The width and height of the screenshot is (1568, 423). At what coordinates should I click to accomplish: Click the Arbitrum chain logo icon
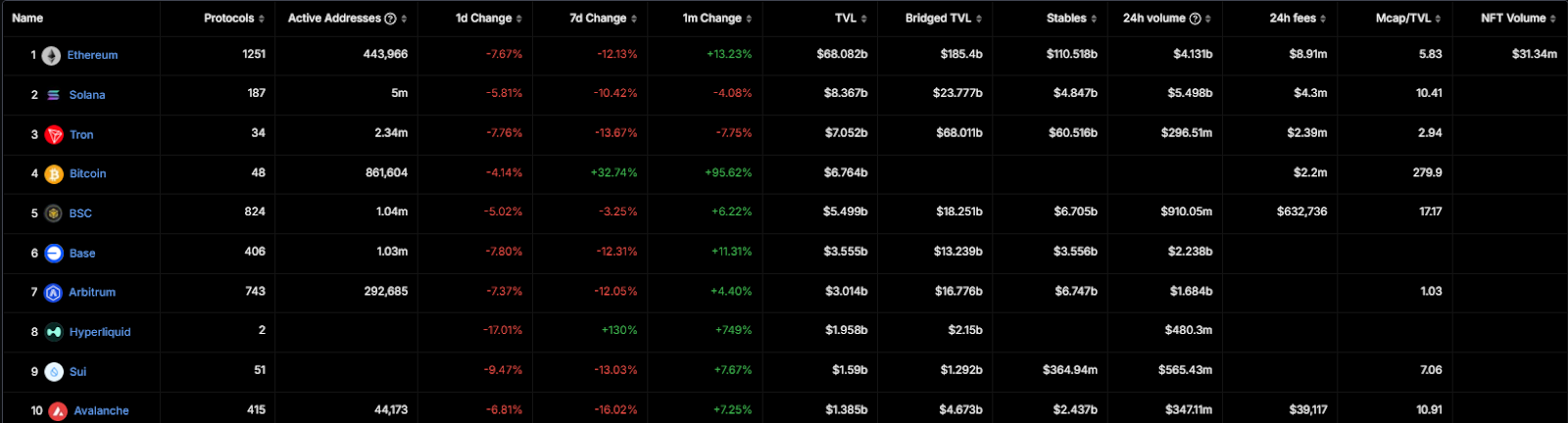point(54,293)
